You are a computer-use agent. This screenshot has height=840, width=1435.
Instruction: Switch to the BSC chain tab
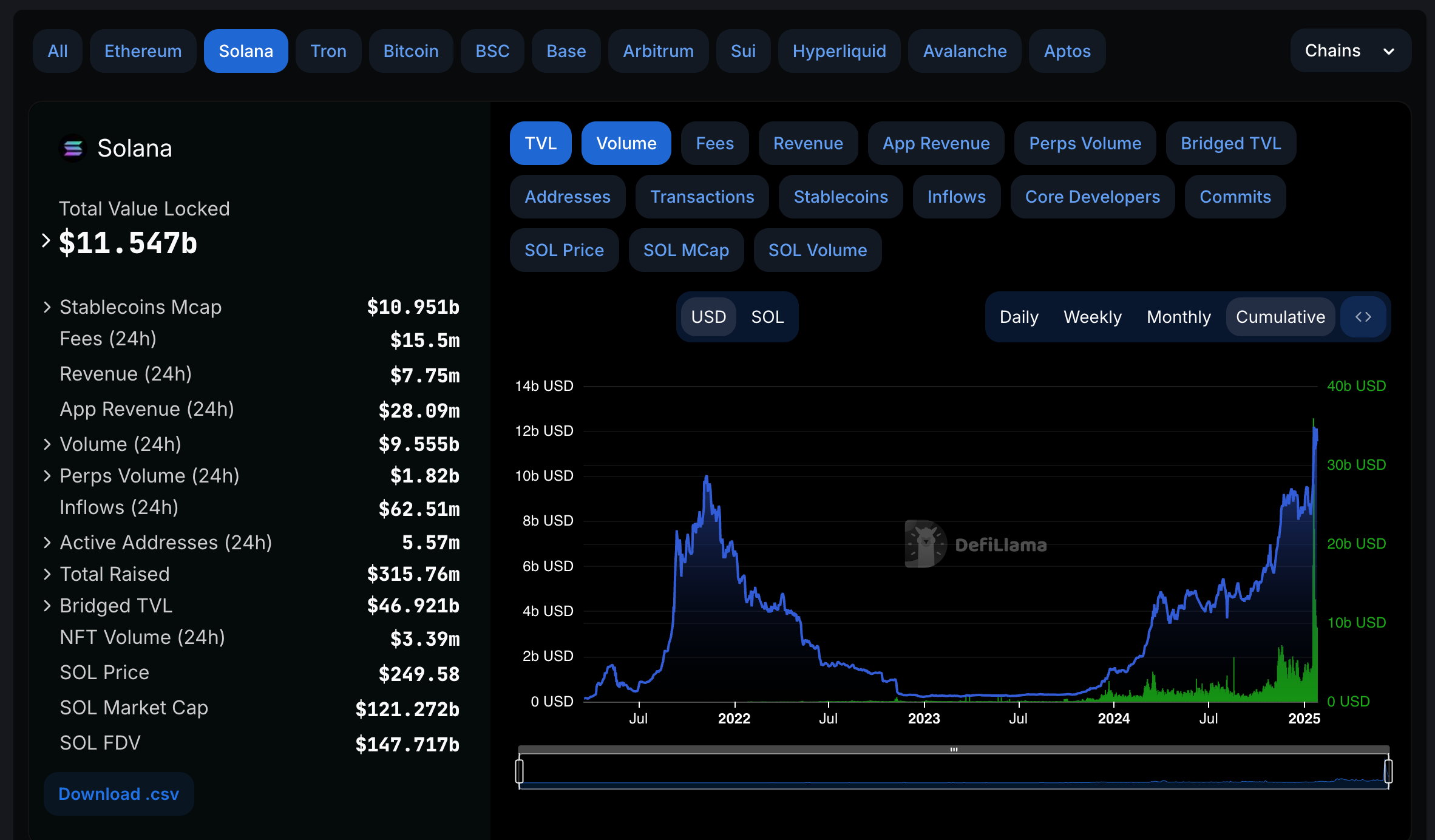point(492,51)
